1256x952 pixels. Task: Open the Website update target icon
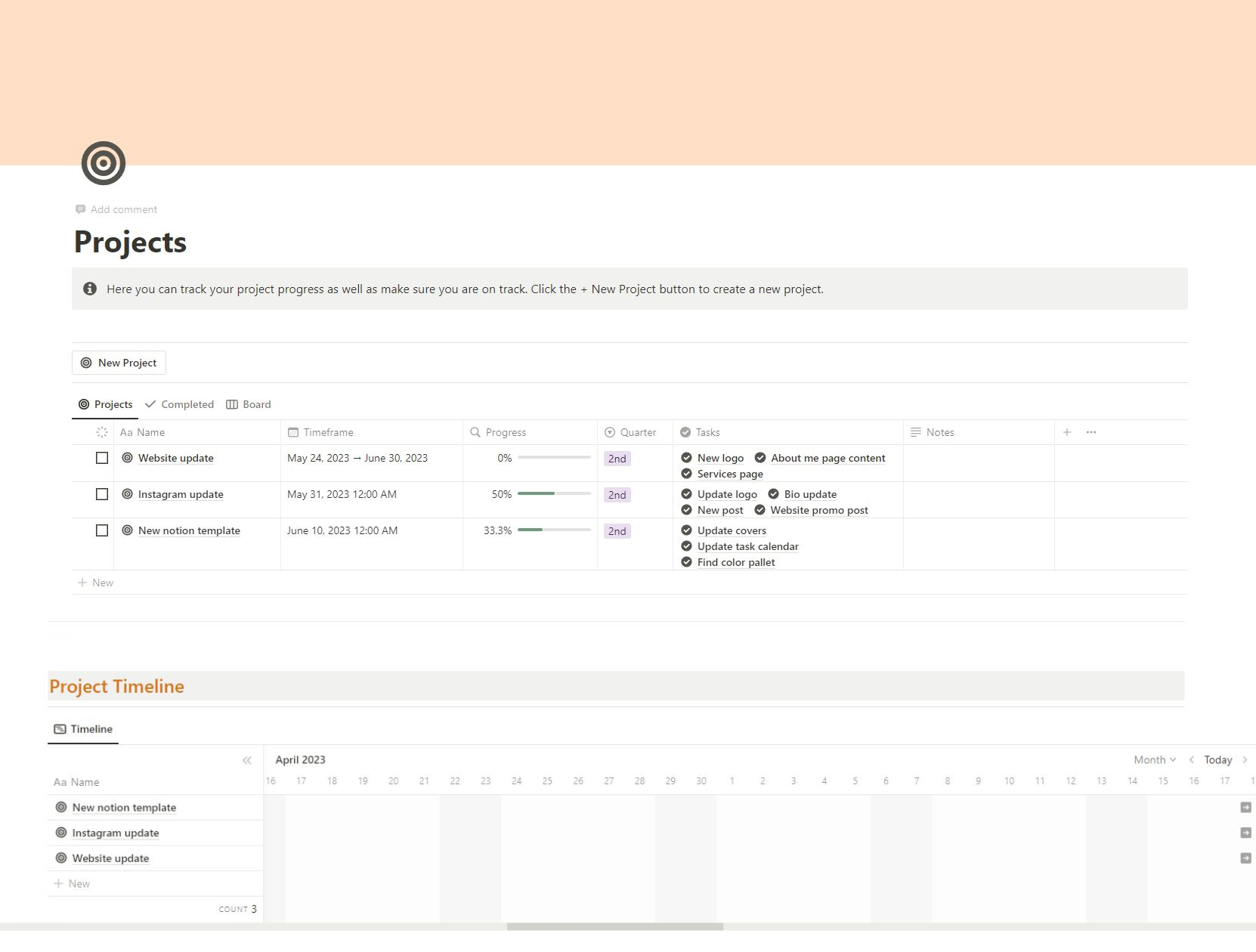click(x=128, y=458)
